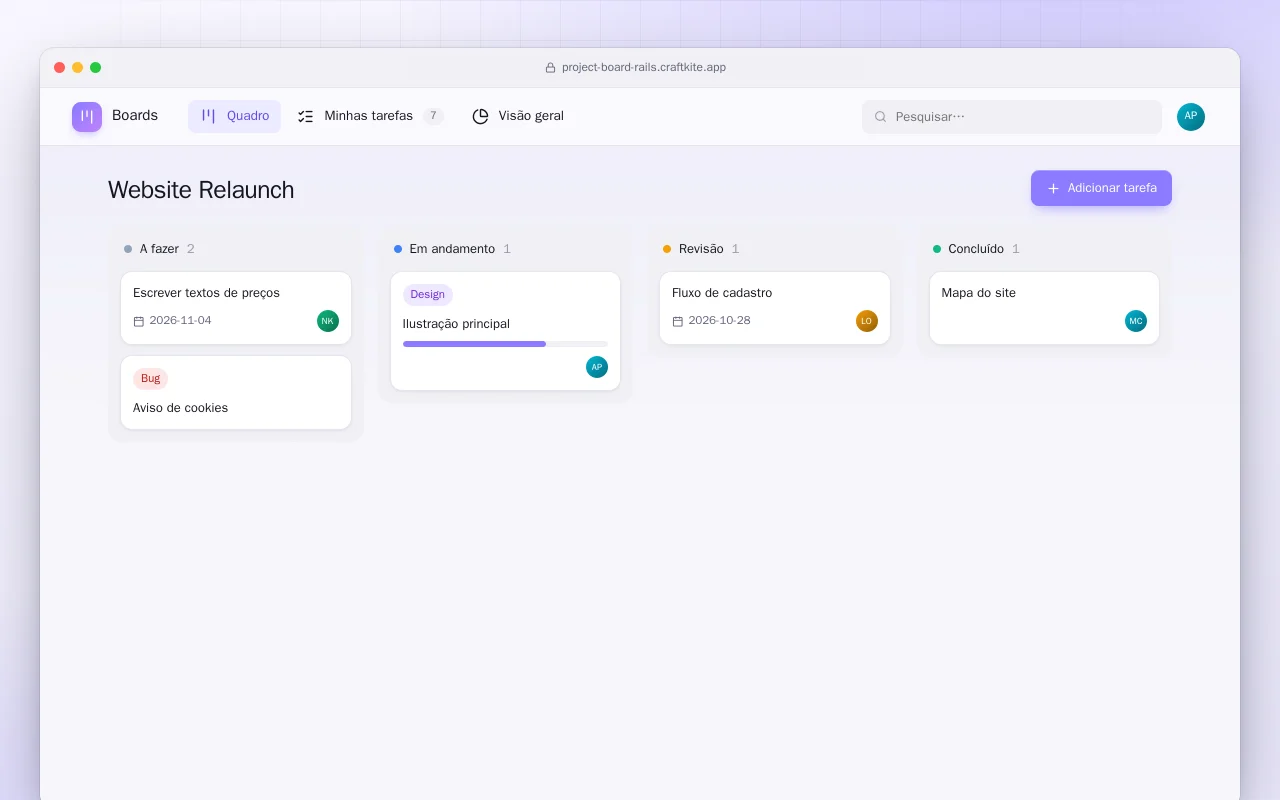The width and height of the screenshot is (1280, 800).
Task: Focus the Pesquisar search field
Action: tap(1012, 117)
